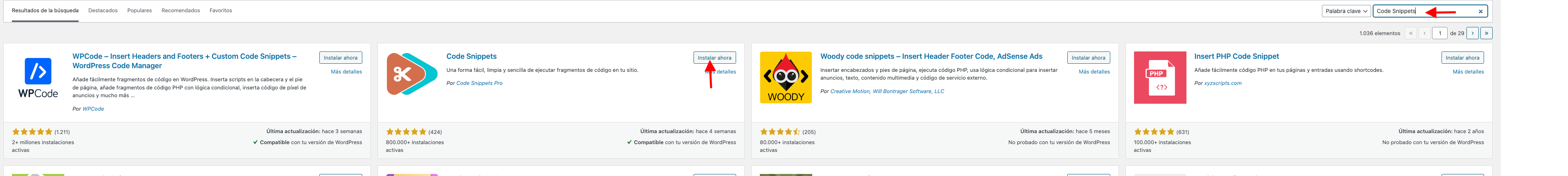Open the Woody code snippets title link
This screenshot has height=176, width=1568.
click(931, 56)
